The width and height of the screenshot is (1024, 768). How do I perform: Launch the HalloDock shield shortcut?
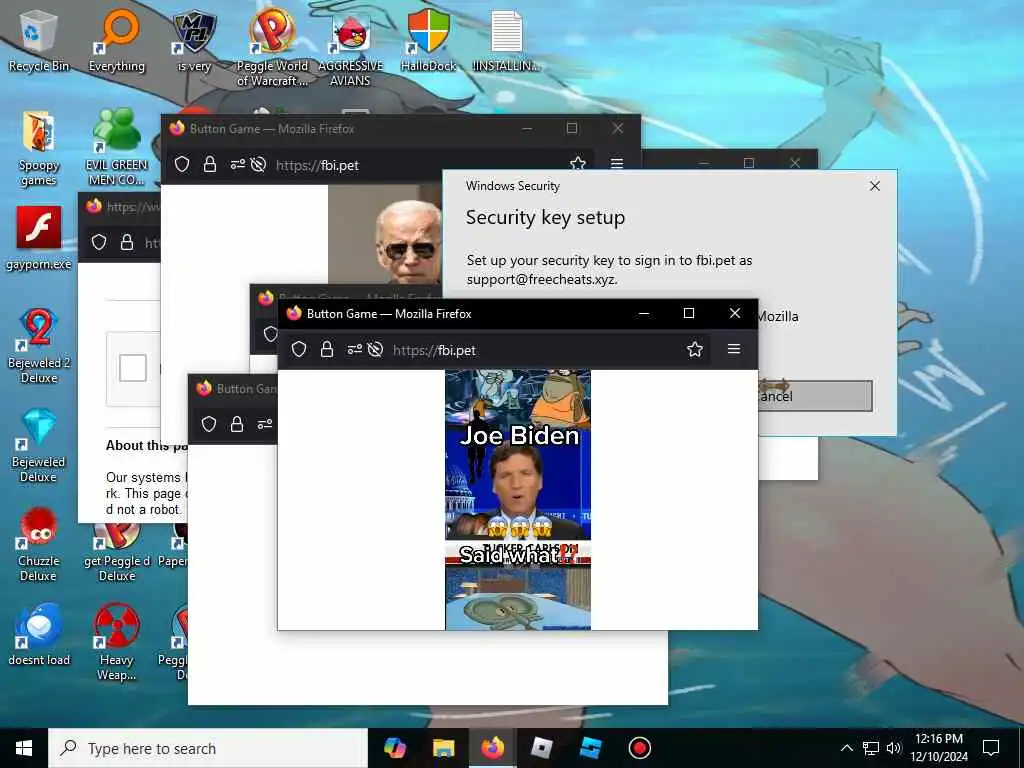click(x=428, y=39)
